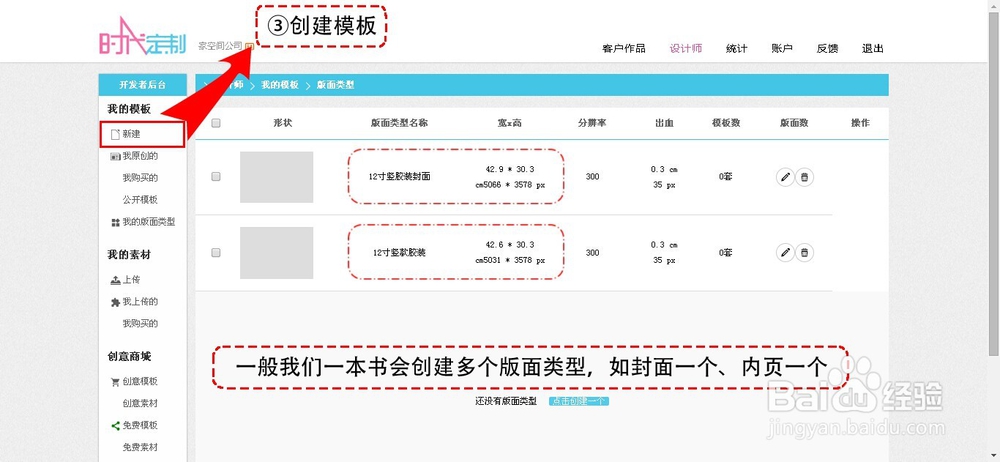Open 创意素材 in 创意商城
Viewport: 1000px width, 462px height.
tap(140, 403)
